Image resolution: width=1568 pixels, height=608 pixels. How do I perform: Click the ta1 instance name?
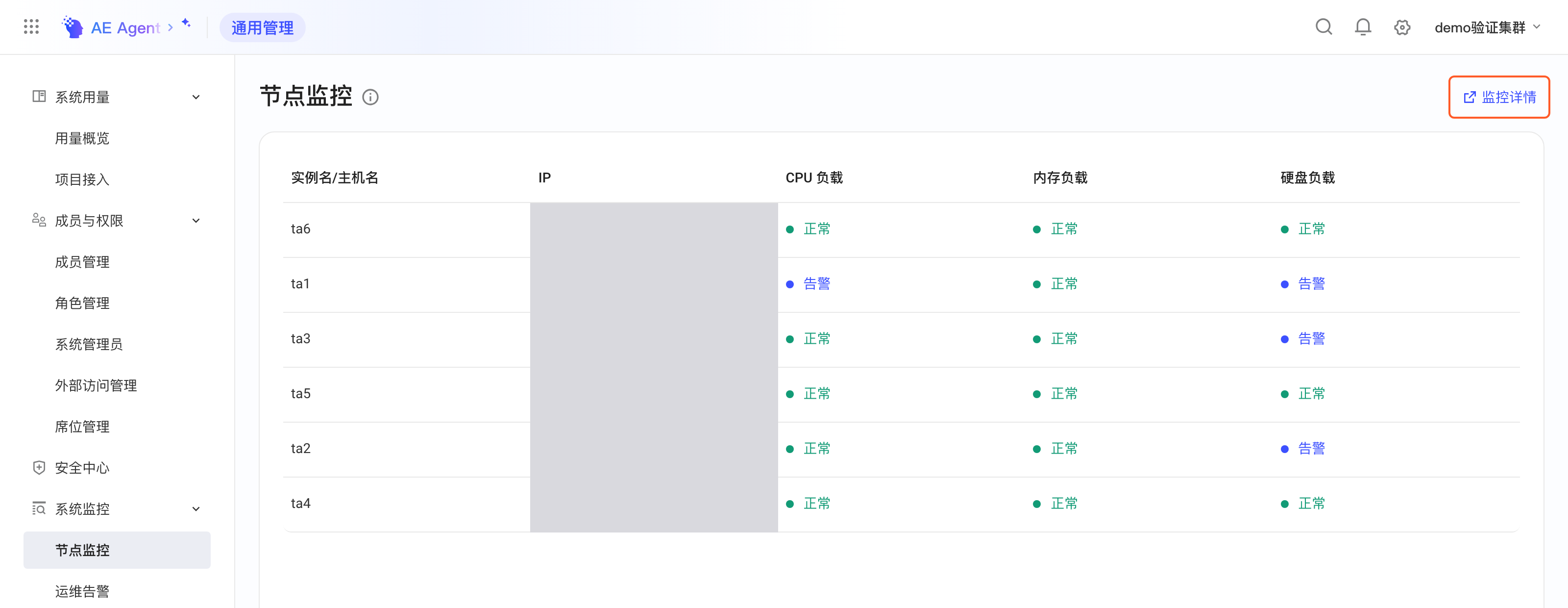[x=300, y=283]
